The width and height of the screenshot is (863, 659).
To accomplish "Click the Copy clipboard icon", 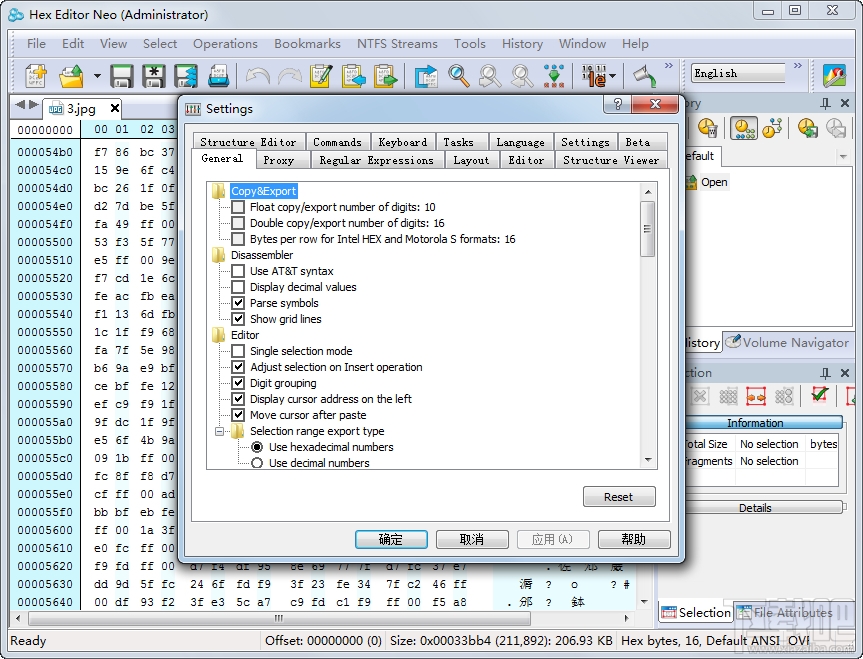I will click(x=353, y=75).
